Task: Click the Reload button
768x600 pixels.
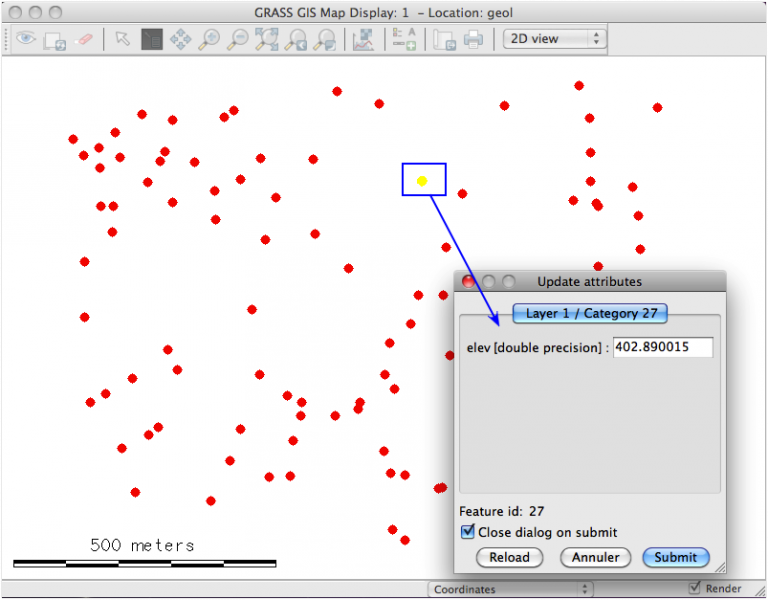Action: tap(509, 557)
